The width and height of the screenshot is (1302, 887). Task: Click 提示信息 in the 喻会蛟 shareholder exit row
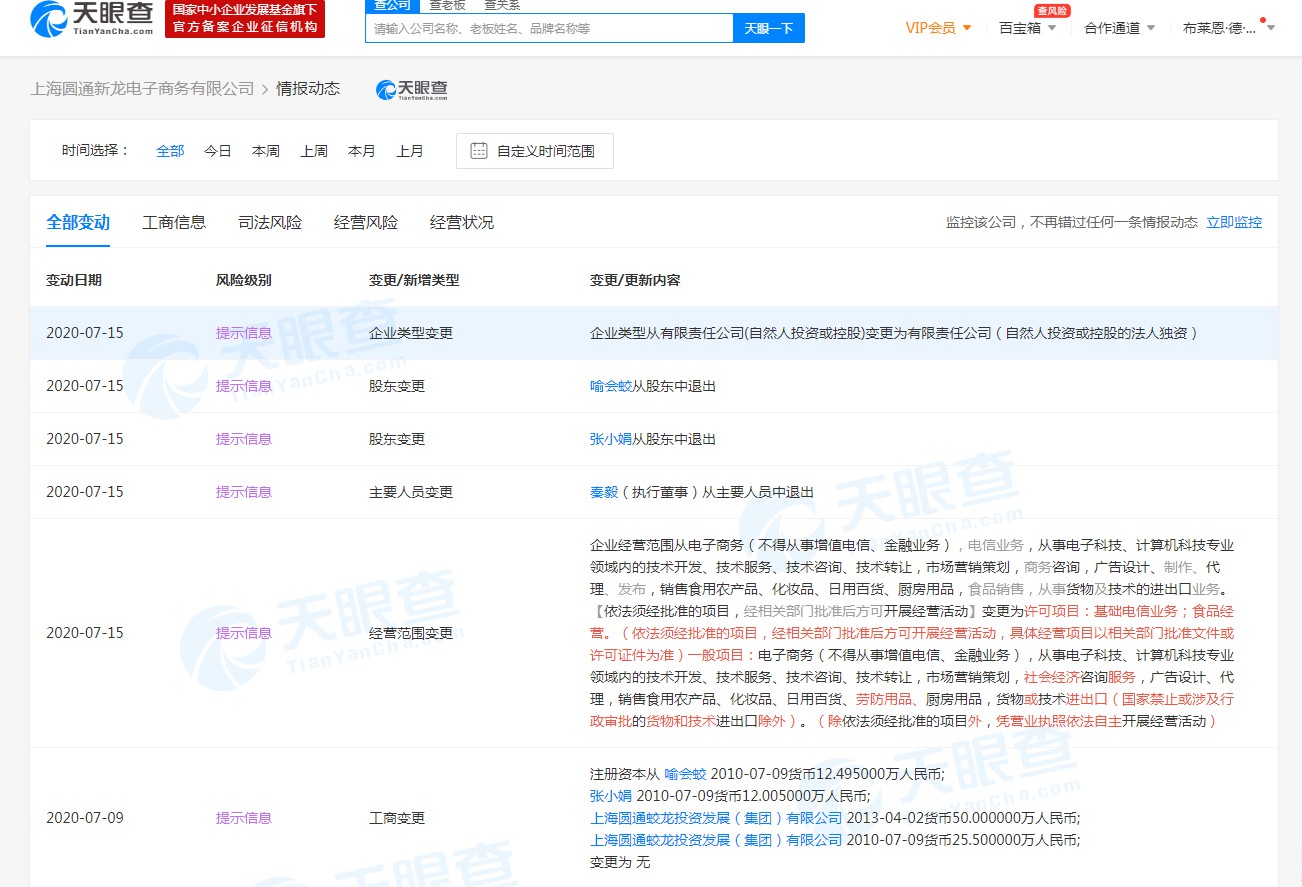tap(244, 386)
